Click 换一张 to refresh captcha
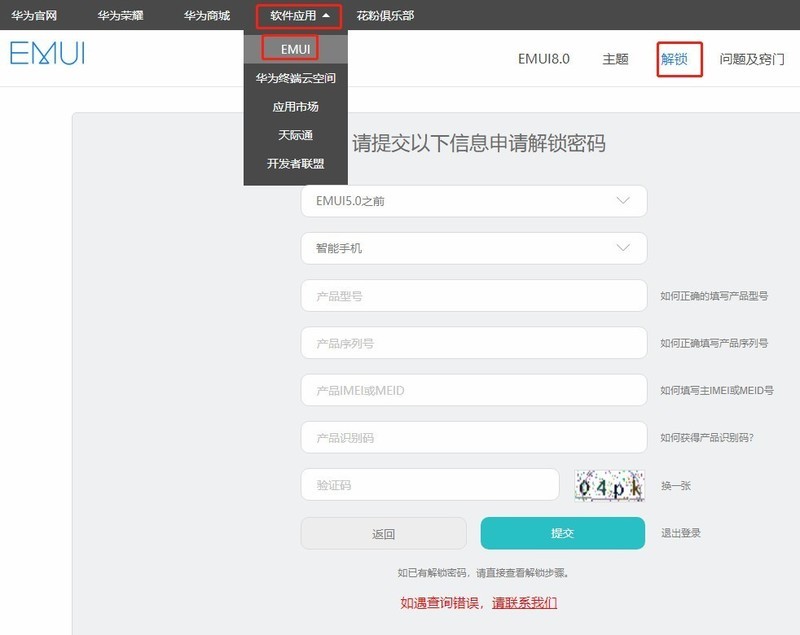 tap(676, 486)
